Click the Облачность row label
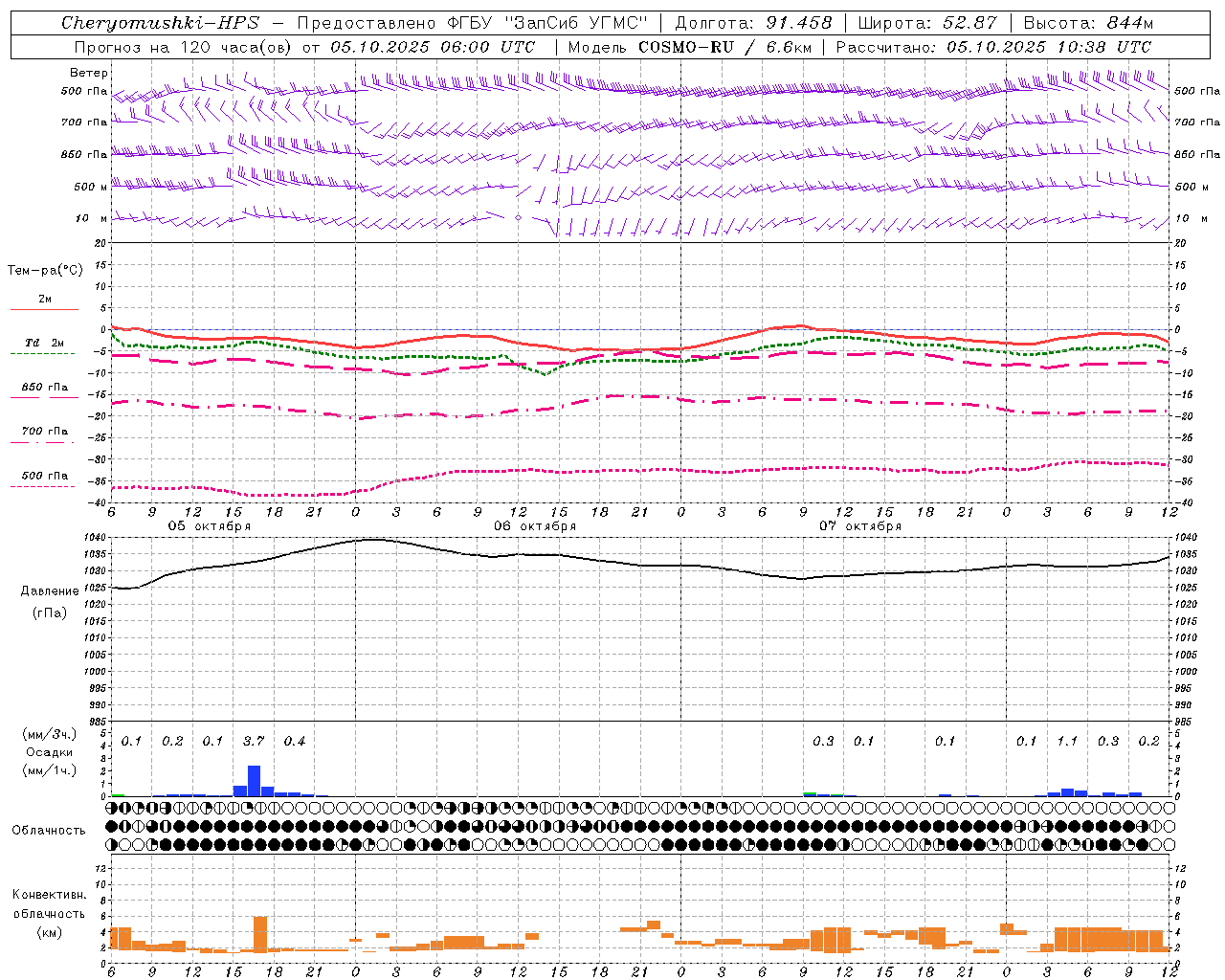1225x980 pixels. 49,830
